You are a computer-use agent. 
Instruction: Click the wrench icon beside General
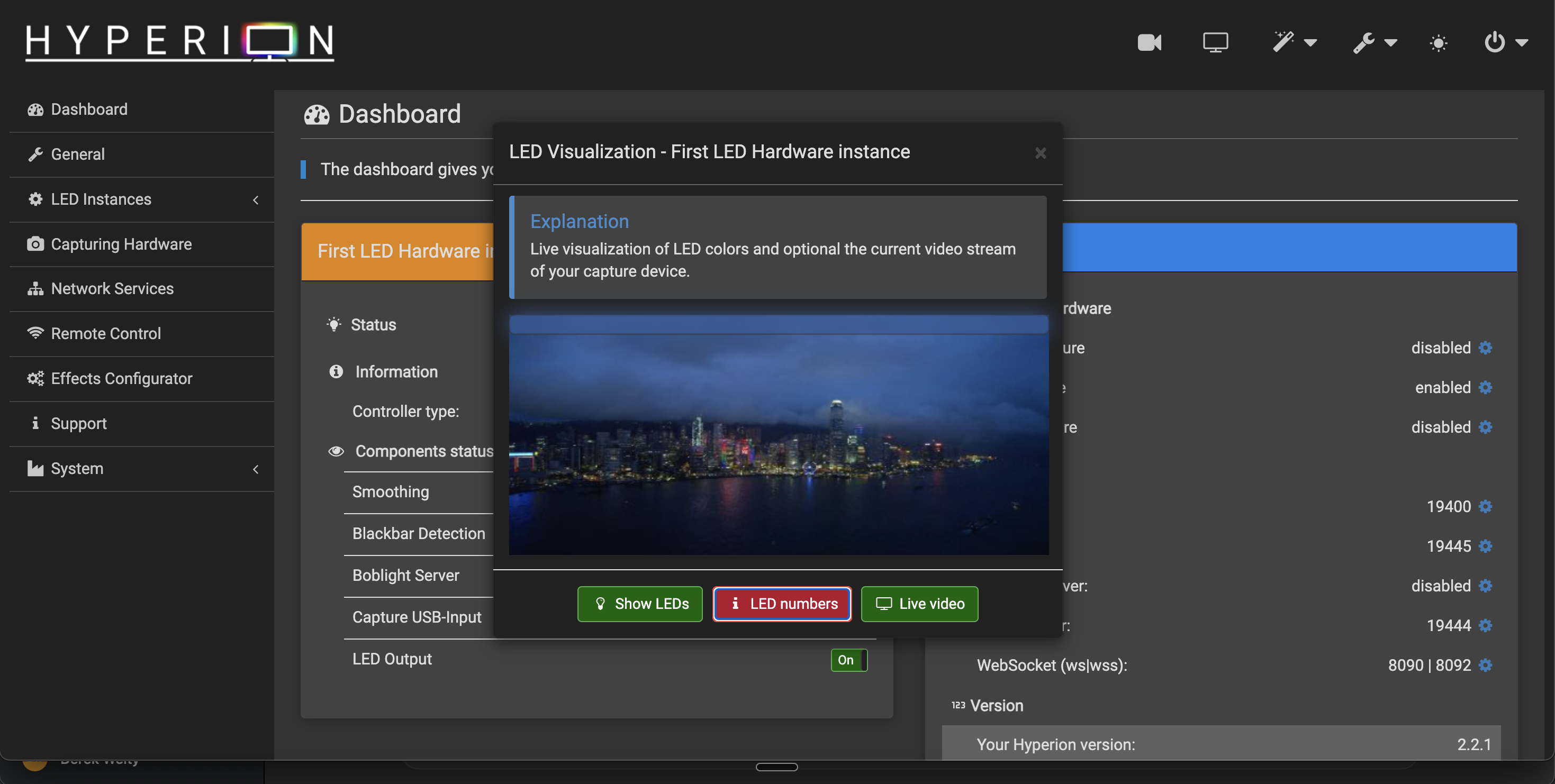point(35,154)
